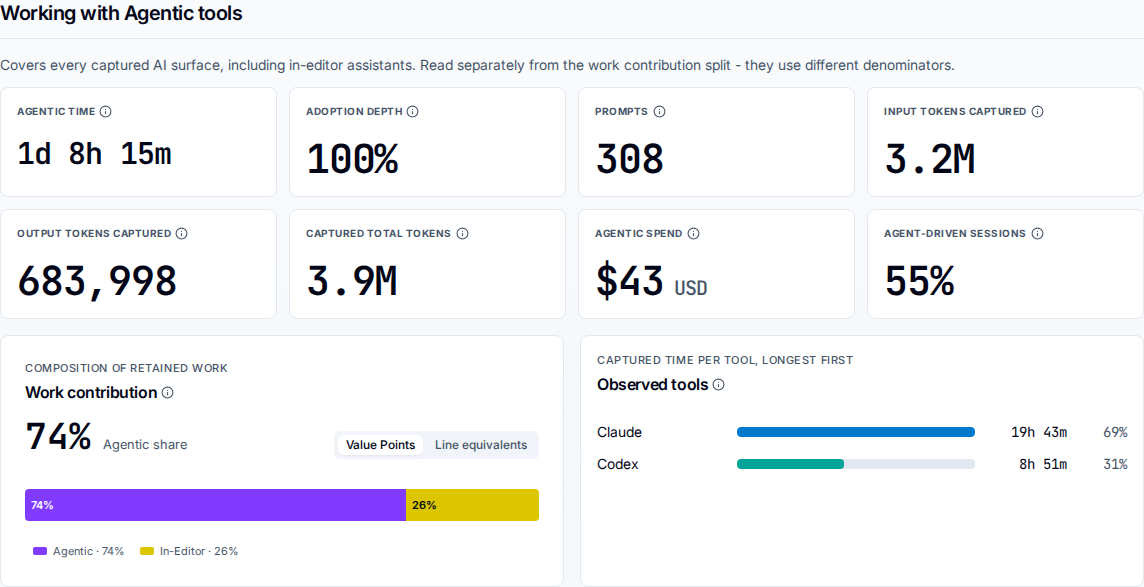Open info icon next to Captured Total Tokens
This screenshot has height=587, width=1144.
tap(462, 233)
